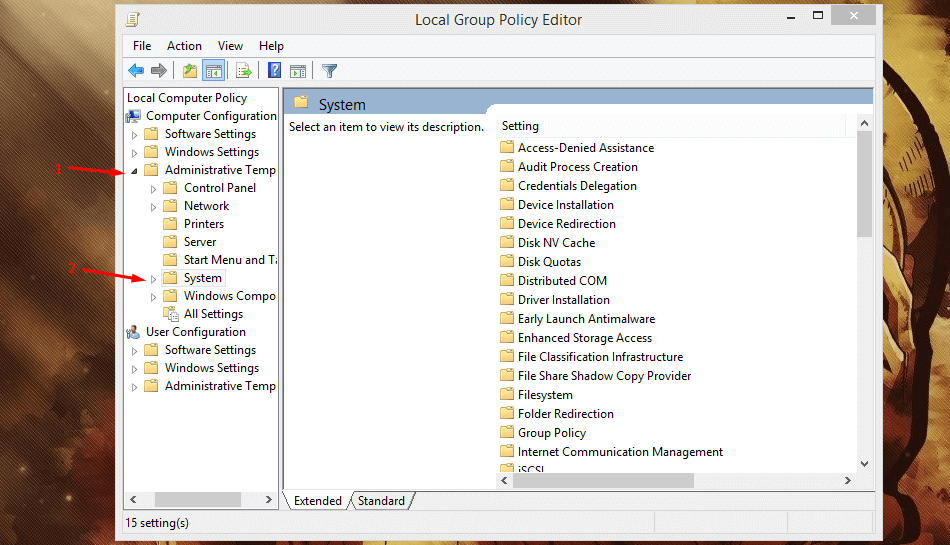Select the Device Installation folder
The image size is (950, 545).
tap(565, 205)
